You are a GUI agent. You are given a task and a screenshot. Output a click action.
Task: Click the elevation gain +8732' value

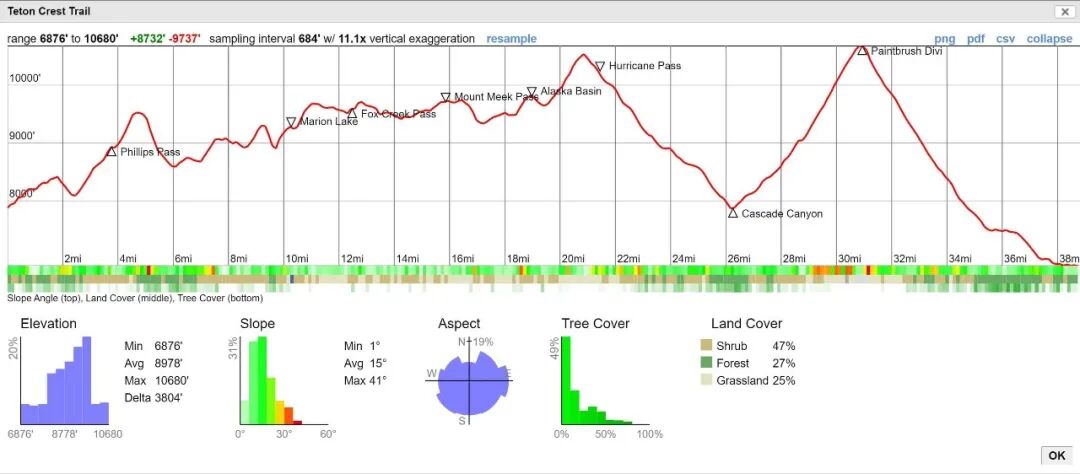click(147, 39)
